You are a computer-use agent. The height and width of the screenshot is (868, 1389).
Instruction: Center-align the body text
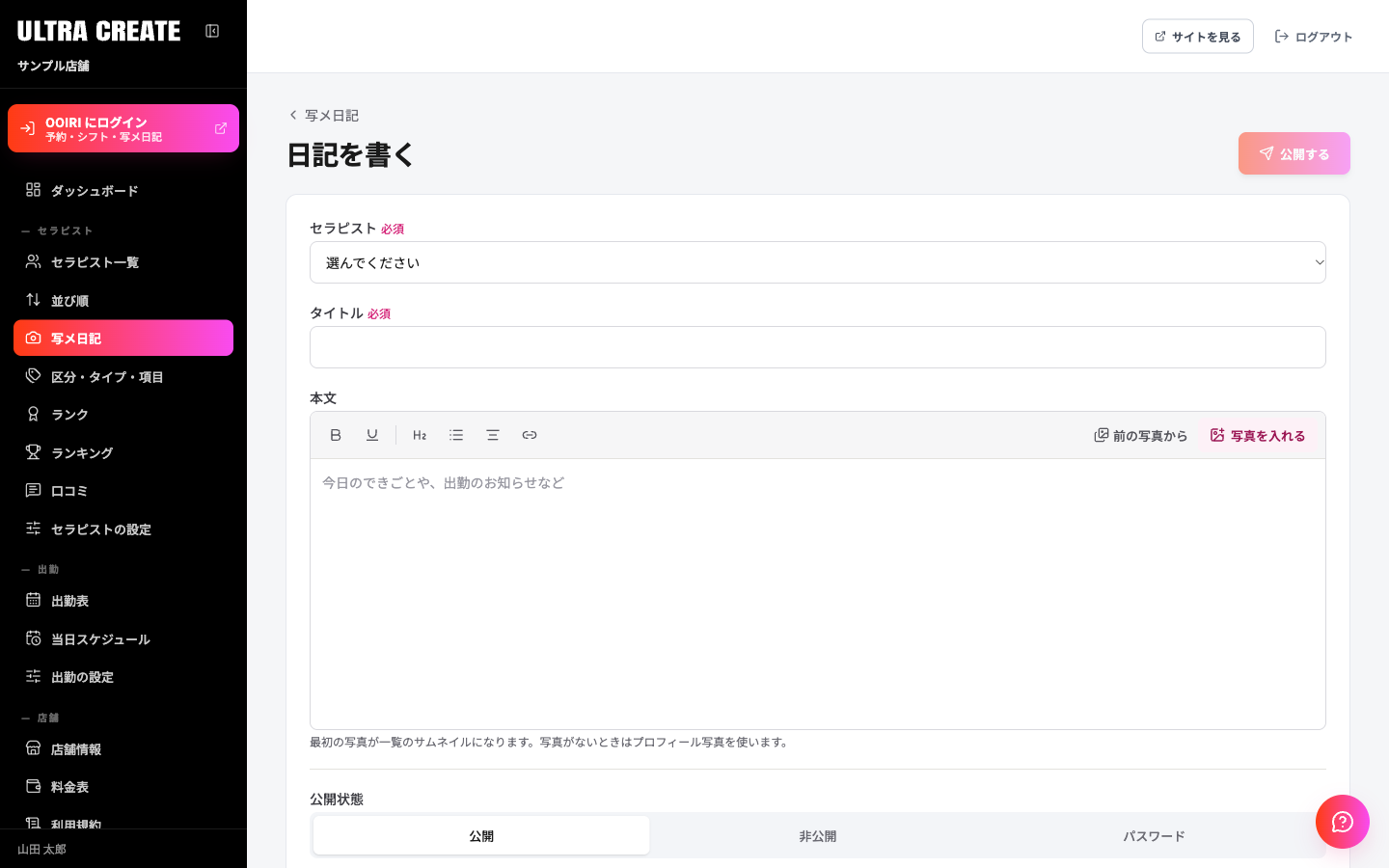pos(493,435)
